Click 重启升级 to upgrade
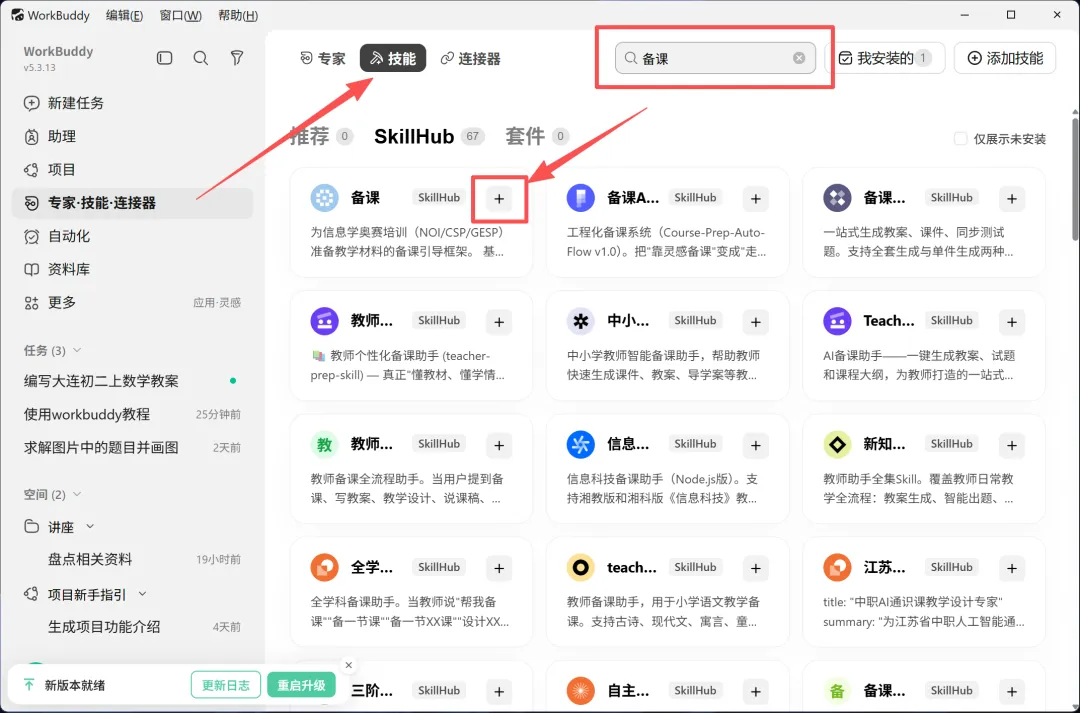 tap(301, 685)
